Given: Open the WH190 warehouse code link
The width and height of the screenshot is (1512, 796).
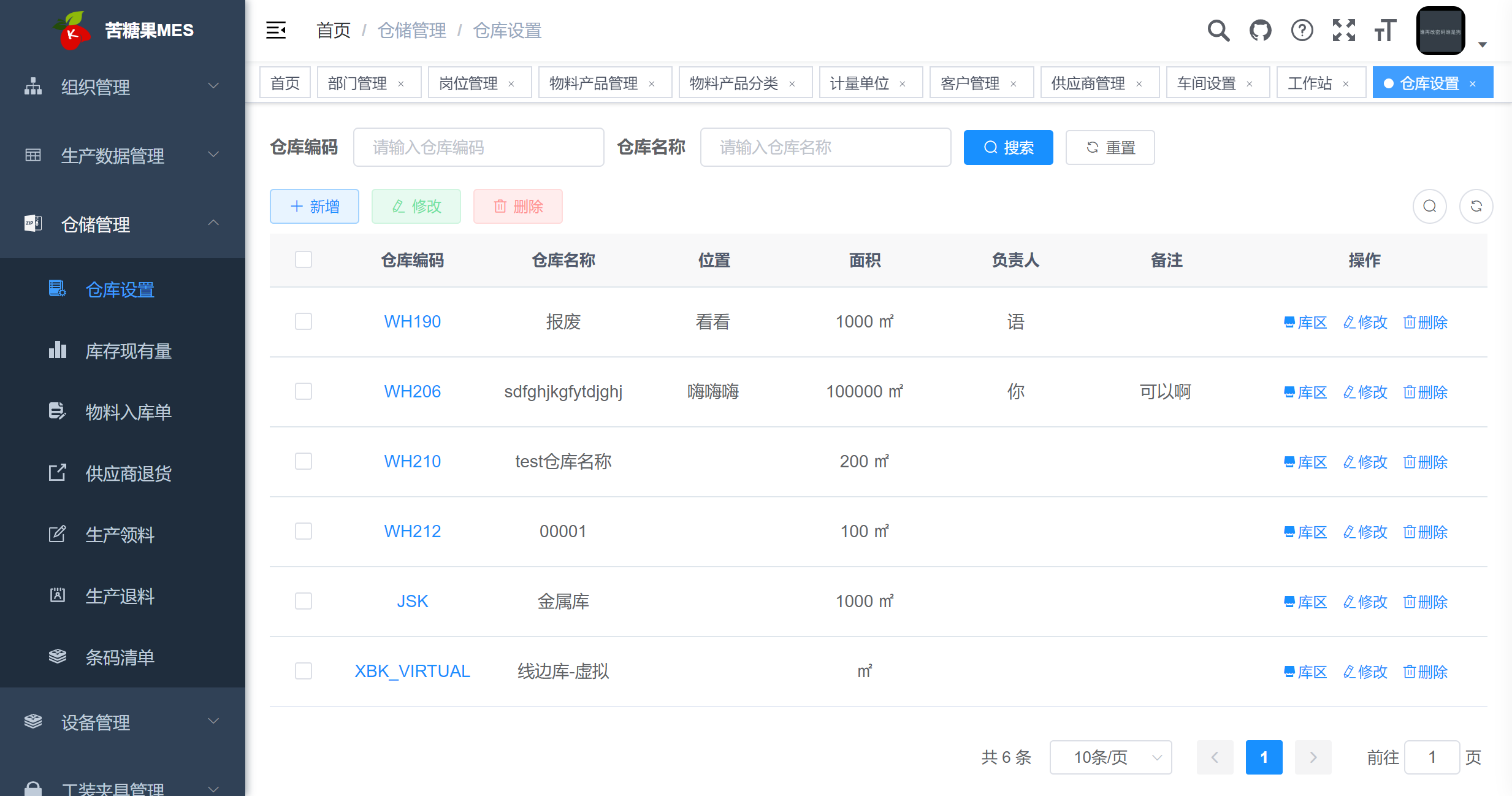Looking at the screenshot, I should (x=412, y=321).
